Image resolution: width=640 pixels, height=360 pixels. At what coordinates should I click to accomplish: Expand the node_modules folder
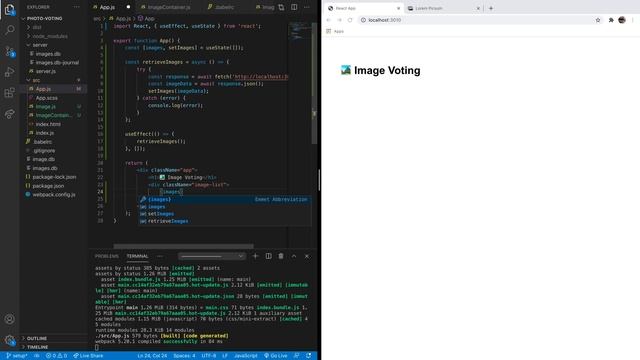[x=50, y=36]
